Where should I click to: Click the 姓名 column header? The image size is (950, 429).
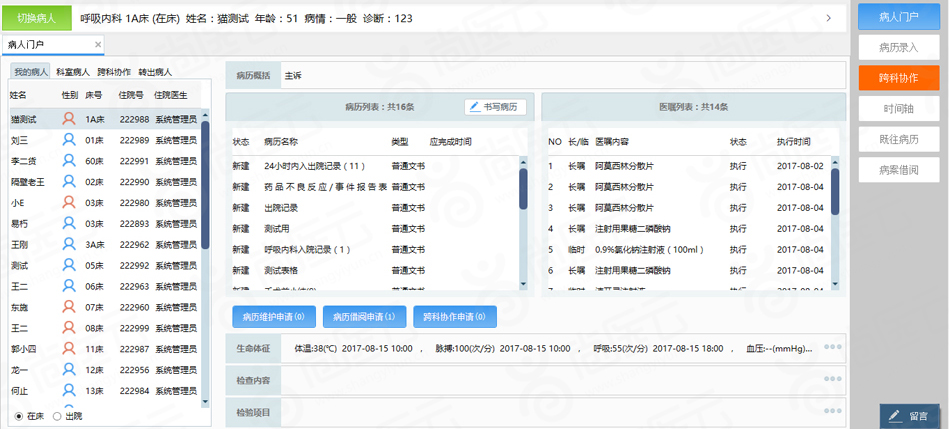pos(18,95)
